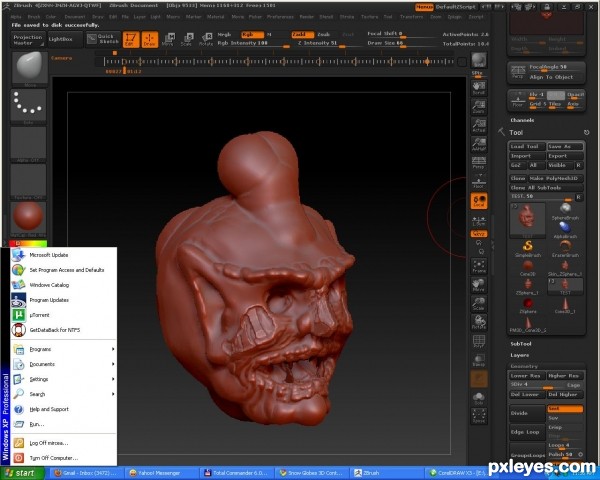
Task: Open the Brush menu in ZBrush menu bar
Action: point(34,17)
